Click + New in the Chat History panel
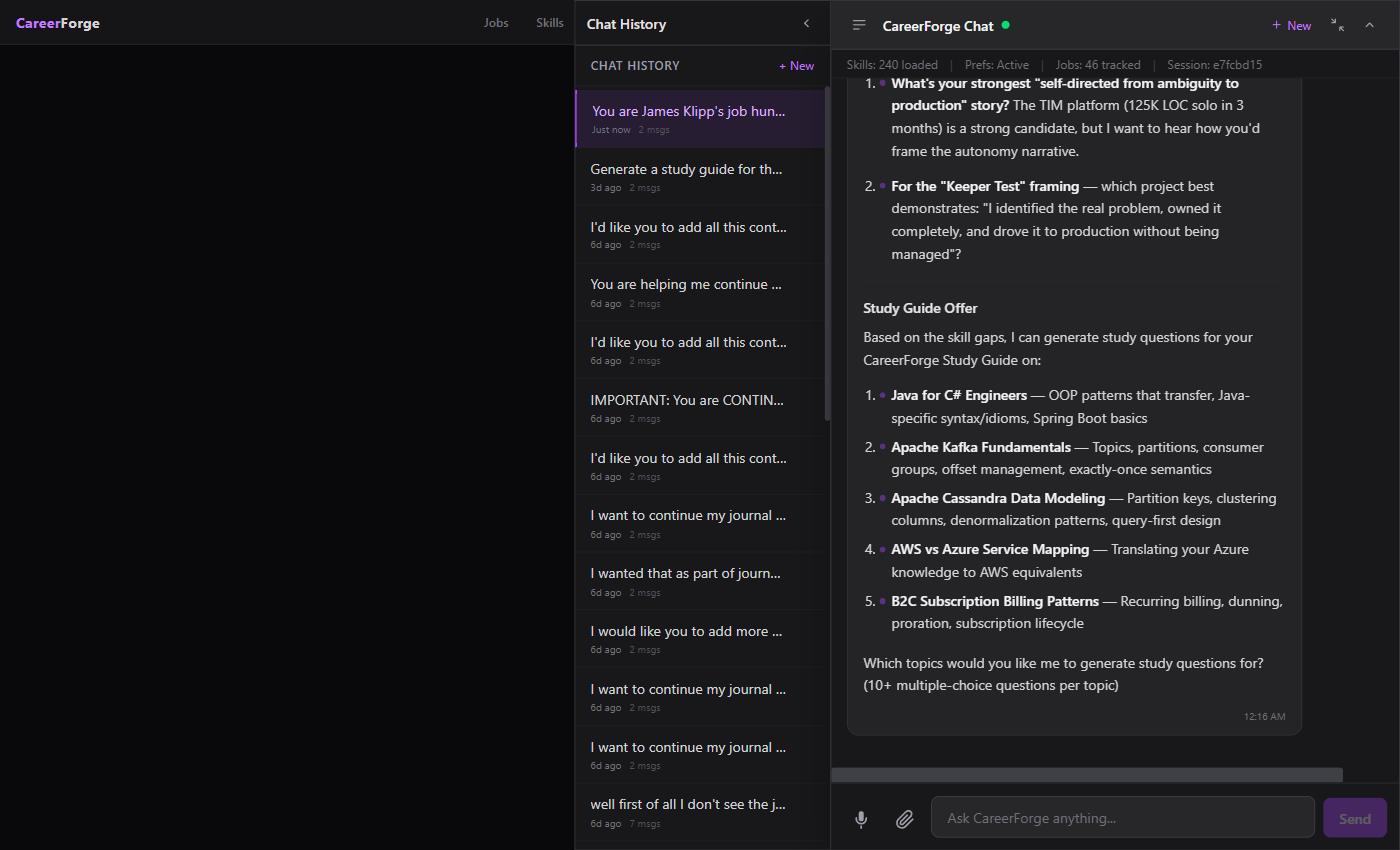Image resolution: width=1400 pixels, height=850 pixels. coord(796,65)
